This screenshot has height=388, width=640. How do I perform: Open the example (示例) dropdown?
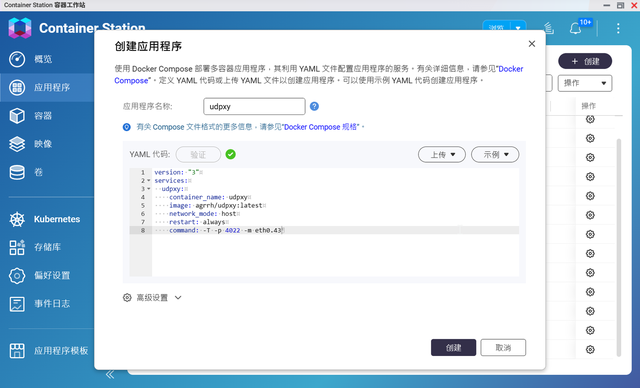(495, 155)
